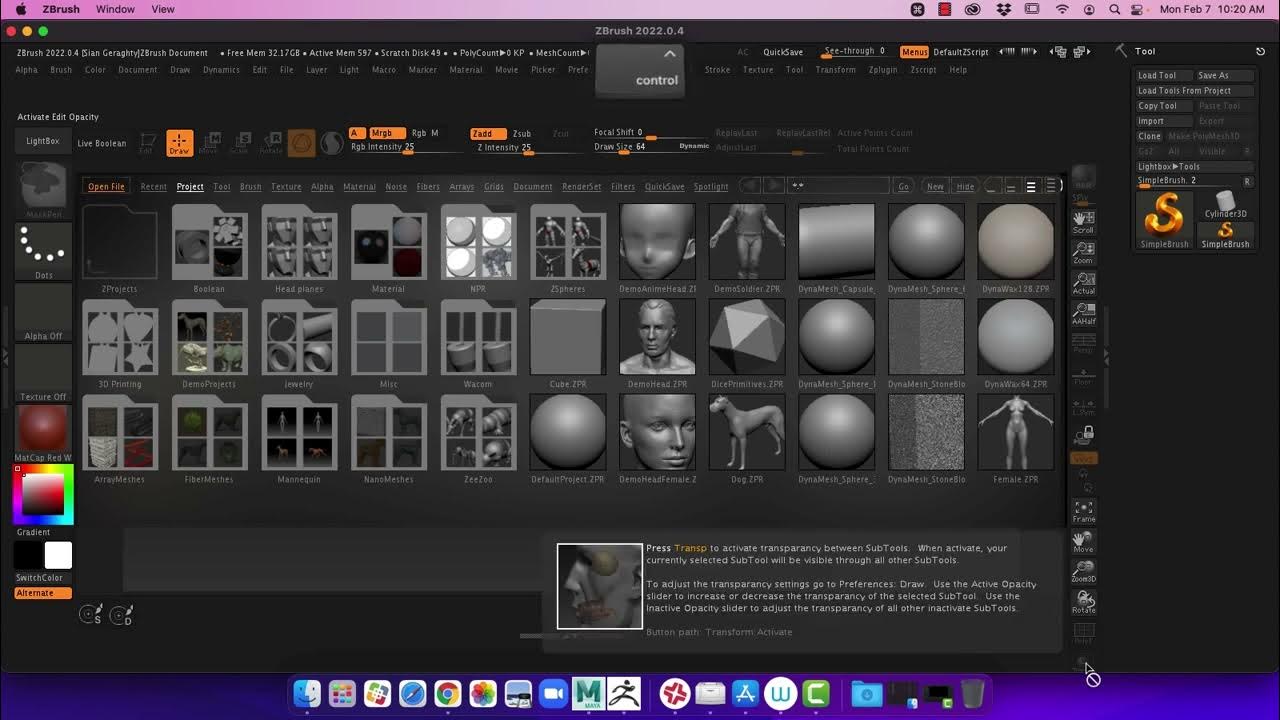Open the MatCap Red Wax material selector

[x=43, y=435]
